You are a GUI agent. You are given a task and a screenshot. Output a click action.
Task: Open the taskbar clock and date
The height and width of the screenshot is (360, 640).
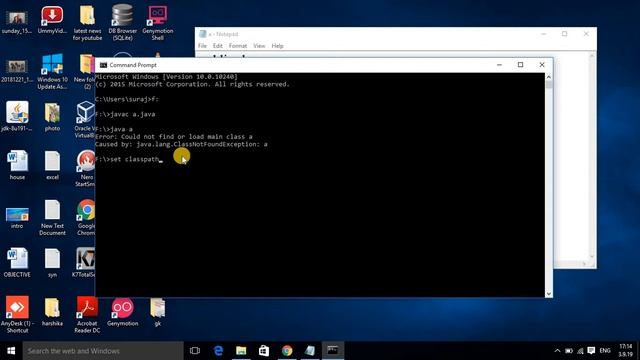(x=625, y=351)
